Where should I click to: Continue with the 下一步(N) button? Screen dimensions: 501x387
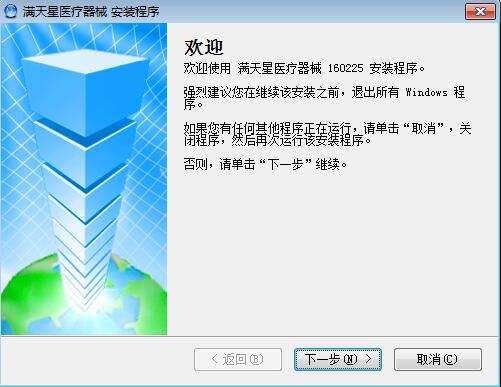click(338, 359)
